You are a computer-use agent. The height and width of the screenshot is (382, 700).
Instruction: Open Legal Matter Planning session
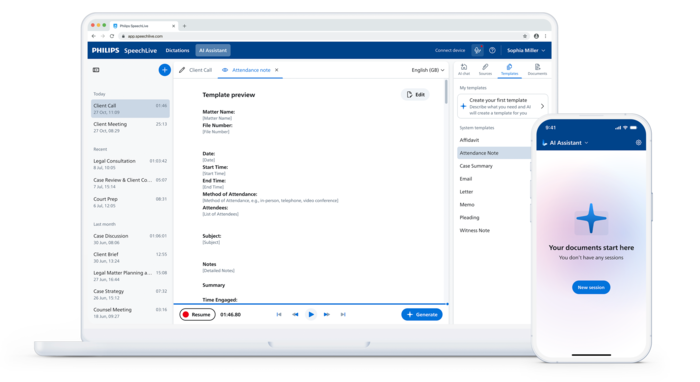(130, 276)
